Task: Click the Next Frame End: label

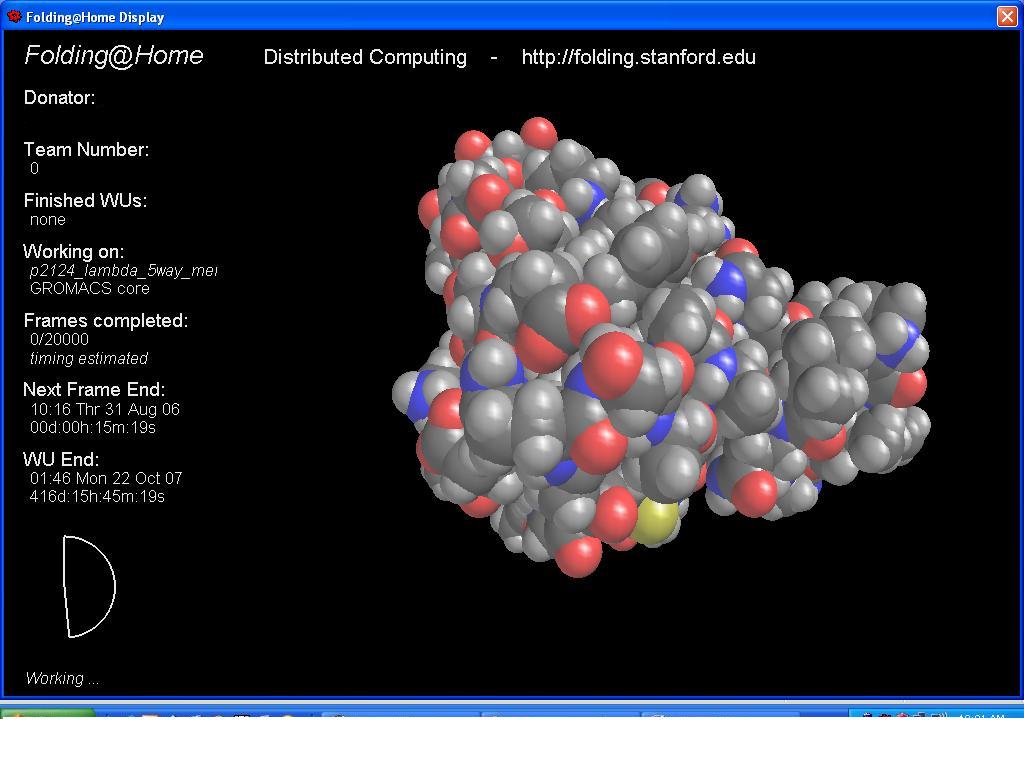Action: 94,390
